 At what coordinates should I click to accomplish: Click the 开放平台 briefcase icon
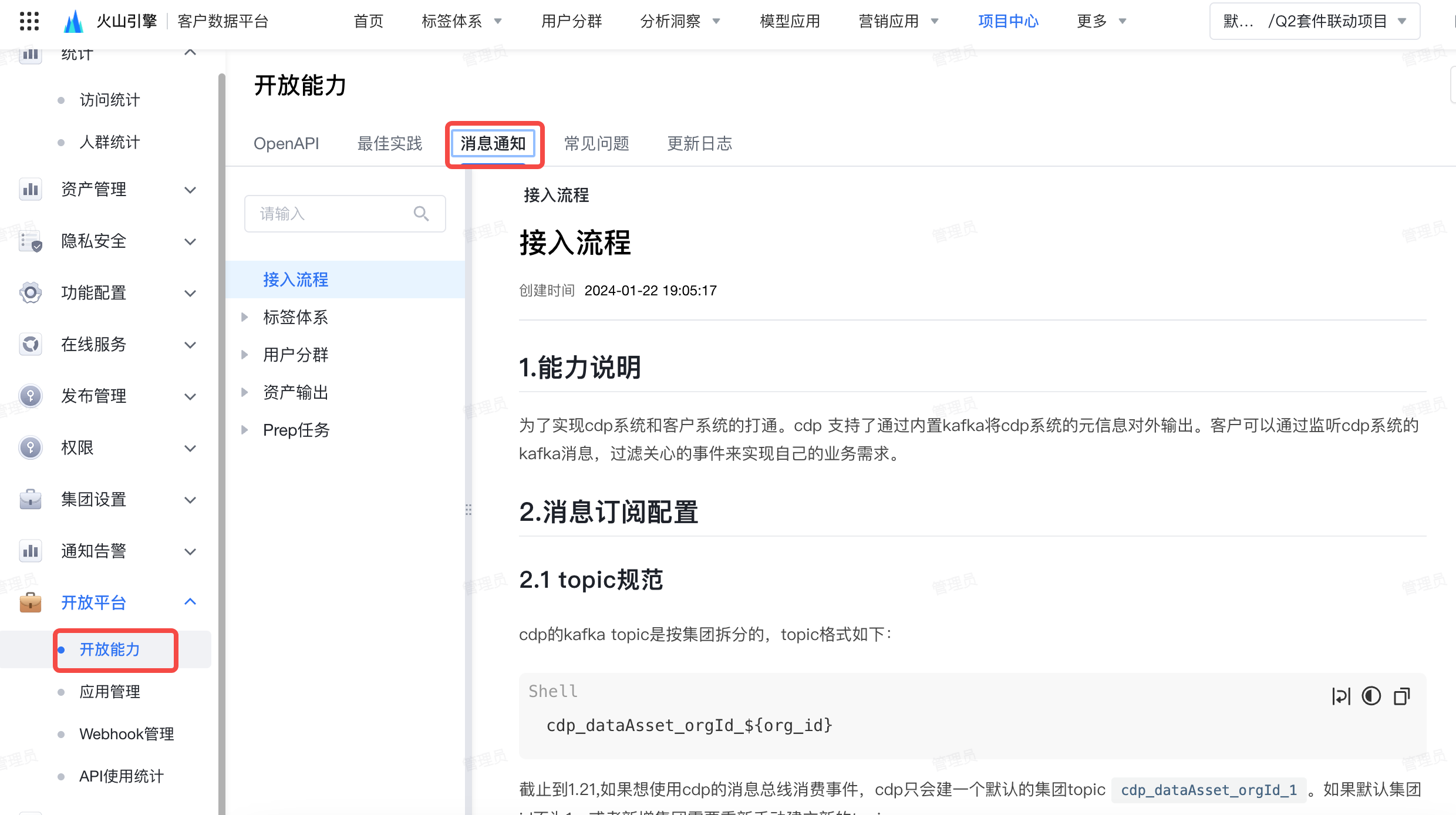click(x=30, y=602)
